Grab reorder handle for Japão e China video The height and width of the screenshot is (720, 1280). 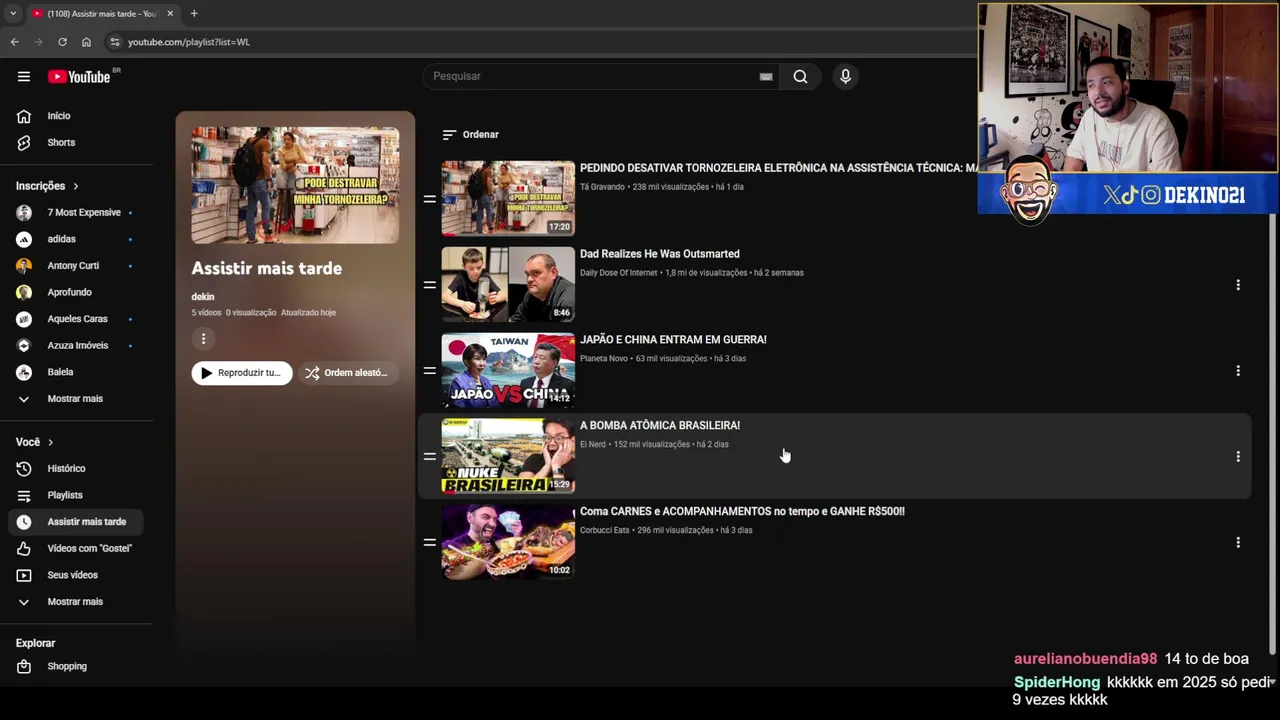[429, 371]
